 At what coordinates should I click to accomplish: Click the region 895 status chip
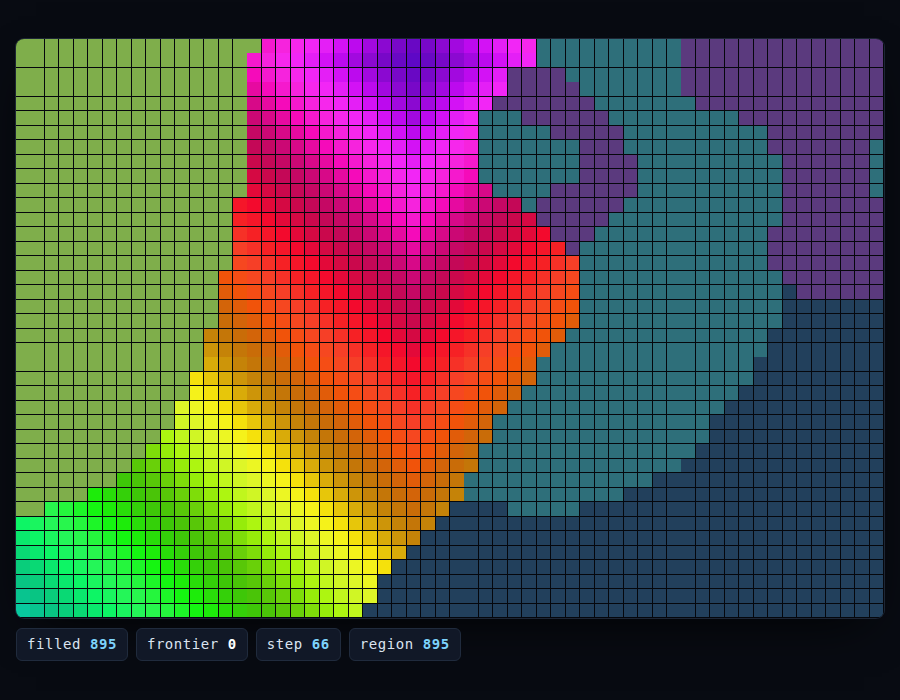(405, 644)
